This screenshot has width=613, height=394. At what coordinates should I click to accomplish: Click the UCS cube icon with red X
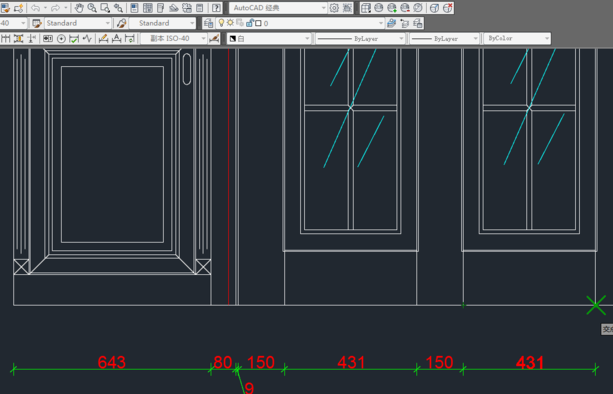pos(448,8)
